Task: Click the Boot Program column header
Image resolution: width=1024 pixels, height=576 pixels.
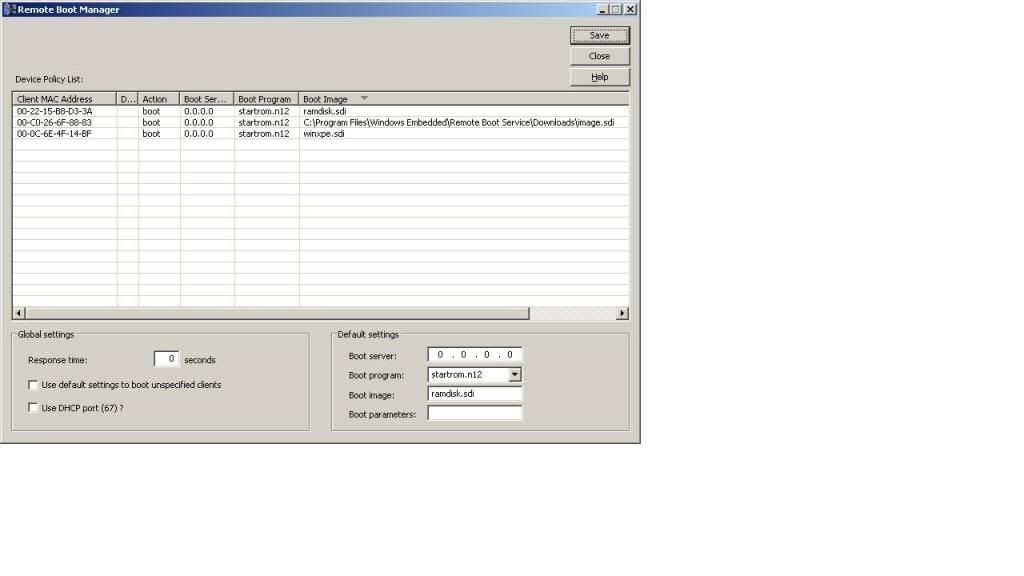Action: (x=265, y=99)
